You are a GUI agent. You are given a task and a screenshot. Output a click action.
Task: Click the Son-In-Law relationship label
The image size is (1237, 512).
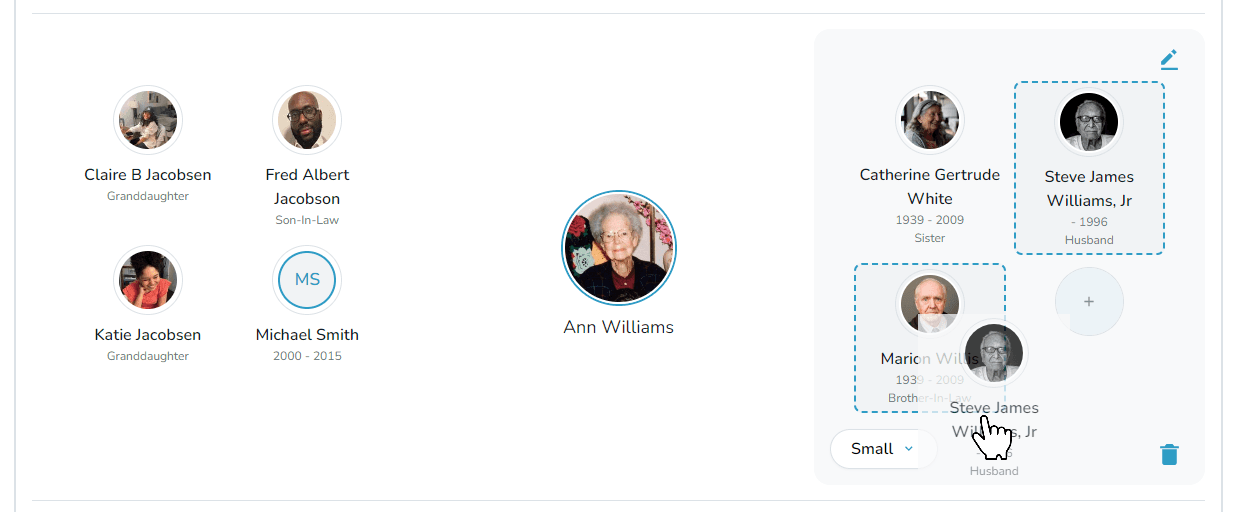tap(307, 220)
